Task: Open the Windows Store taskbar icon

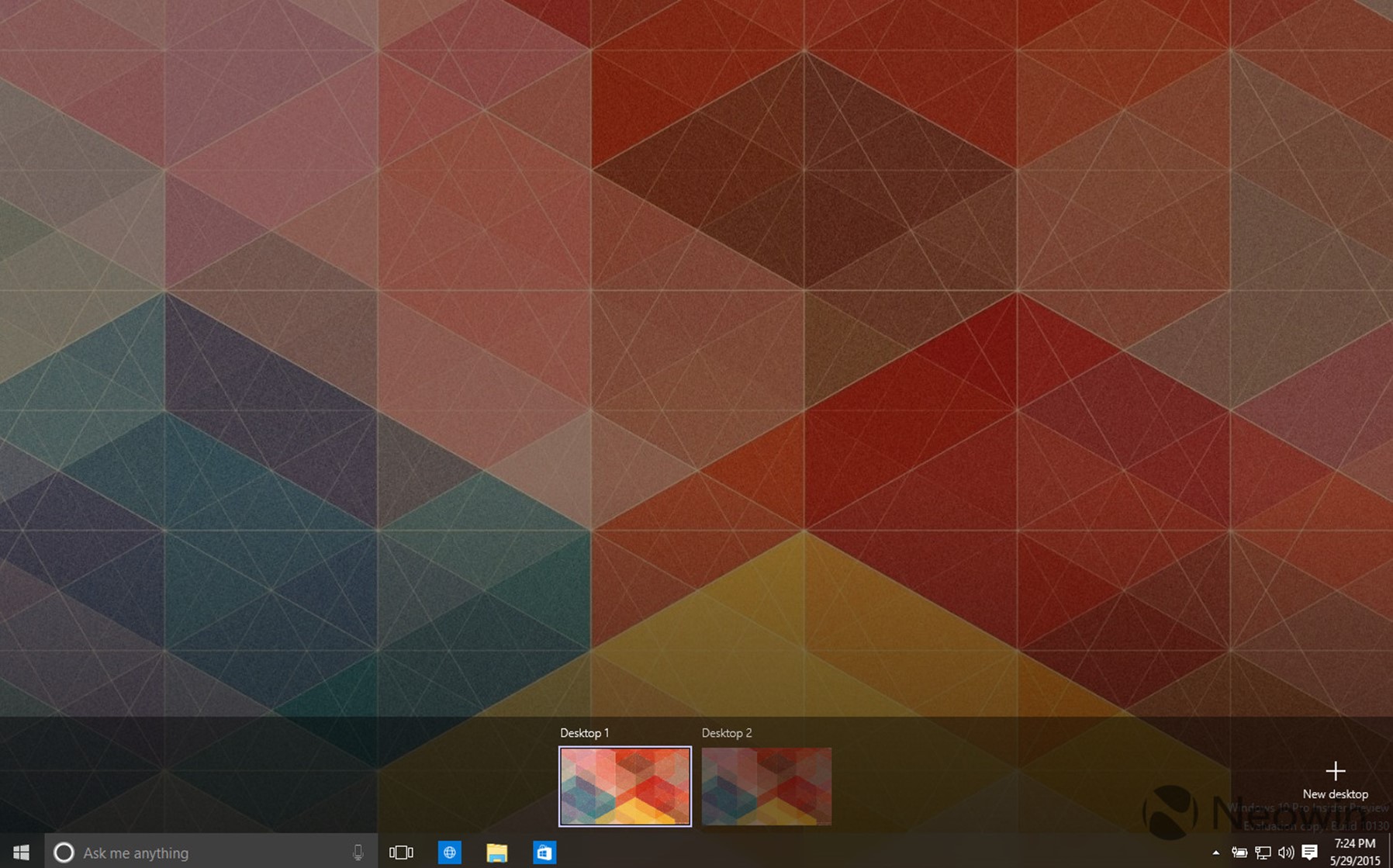Action: coord(544,852)
